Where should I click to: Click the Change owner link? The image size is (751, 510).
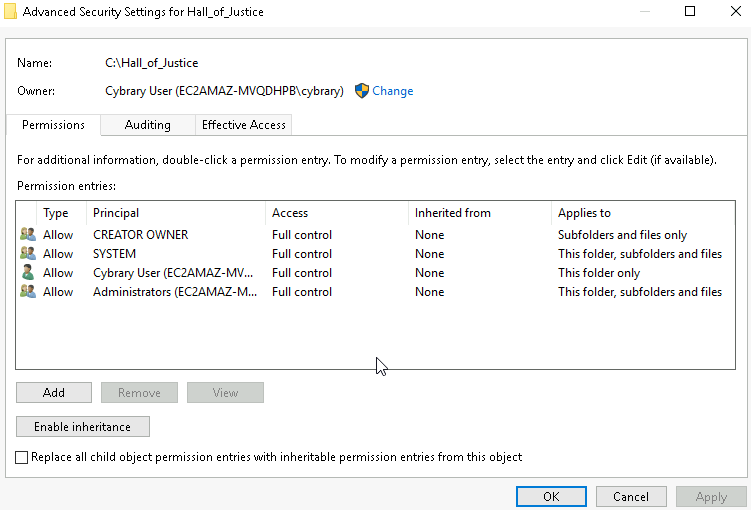pyautogui.click(x=393, y=91)
